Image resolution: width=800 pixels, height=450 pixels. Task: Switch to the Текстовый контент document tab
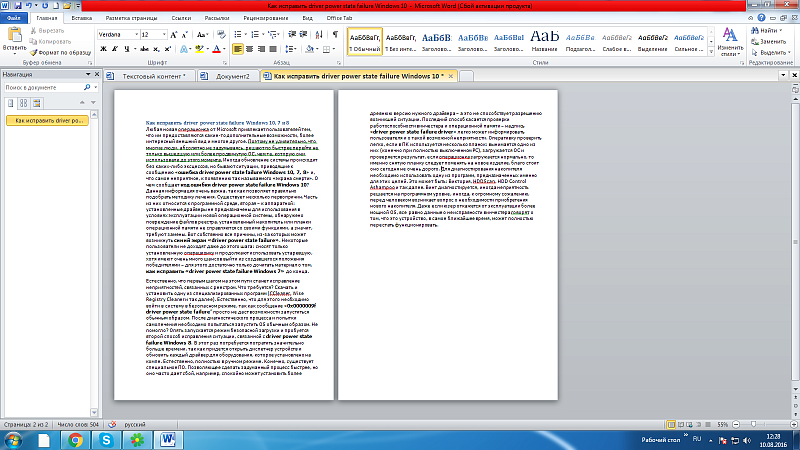pyautogui.click(x=150, y=76)
